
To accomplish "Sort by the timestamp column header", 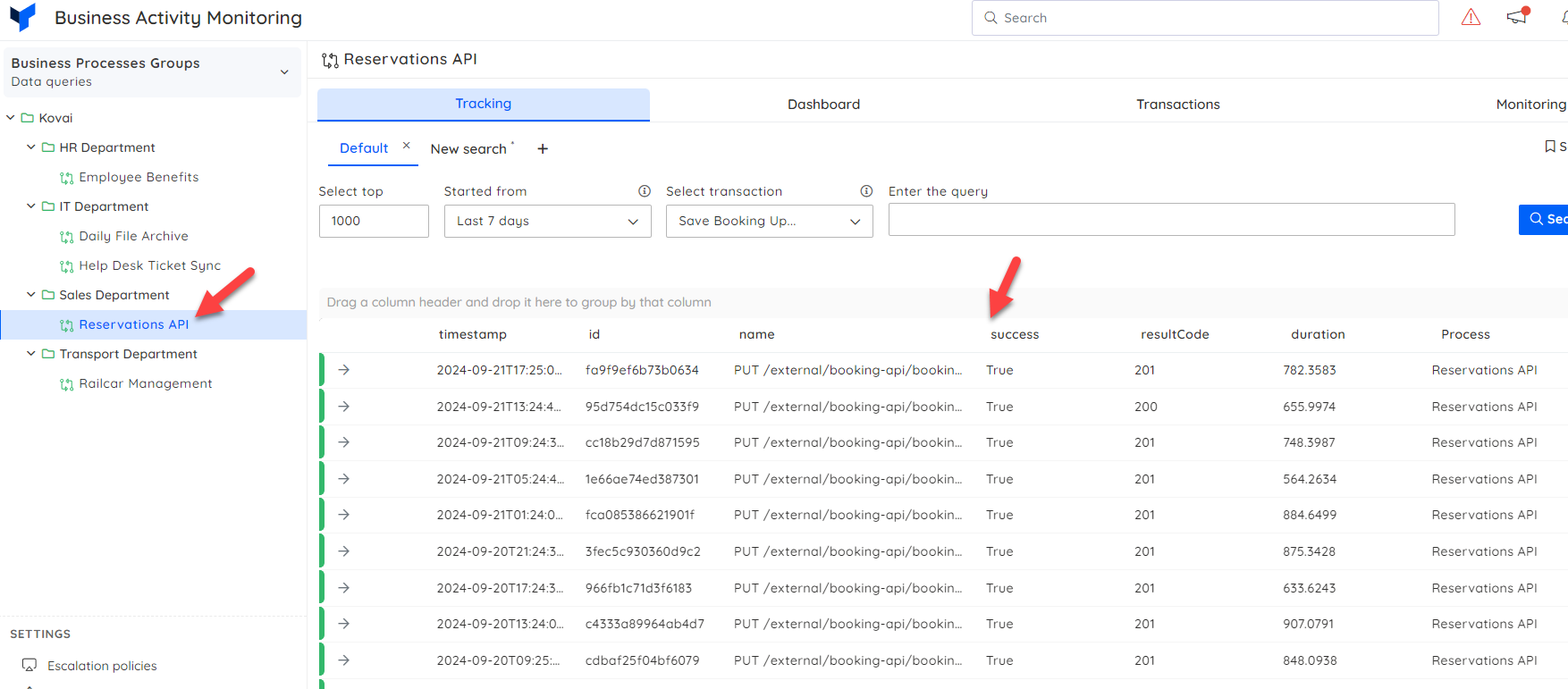I will pyautogui.click(x=472, y=334).
